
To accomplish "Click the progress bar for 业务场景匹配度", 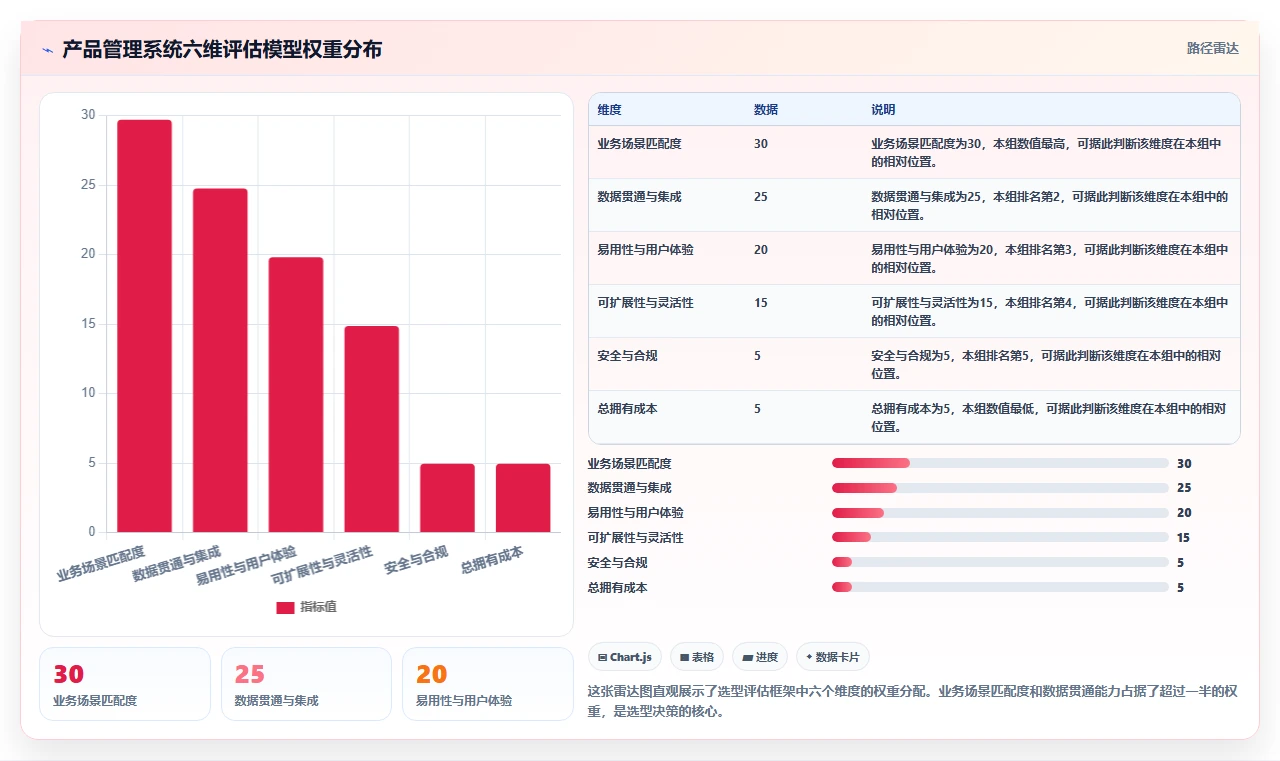I will tap(1000, 463).
